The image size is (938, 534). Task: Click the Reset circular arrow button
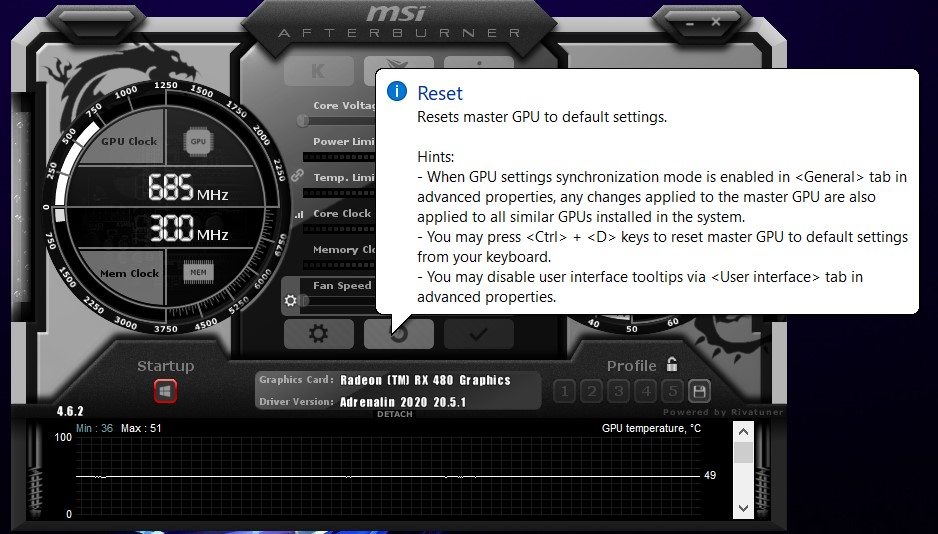(x=399, y=334)
